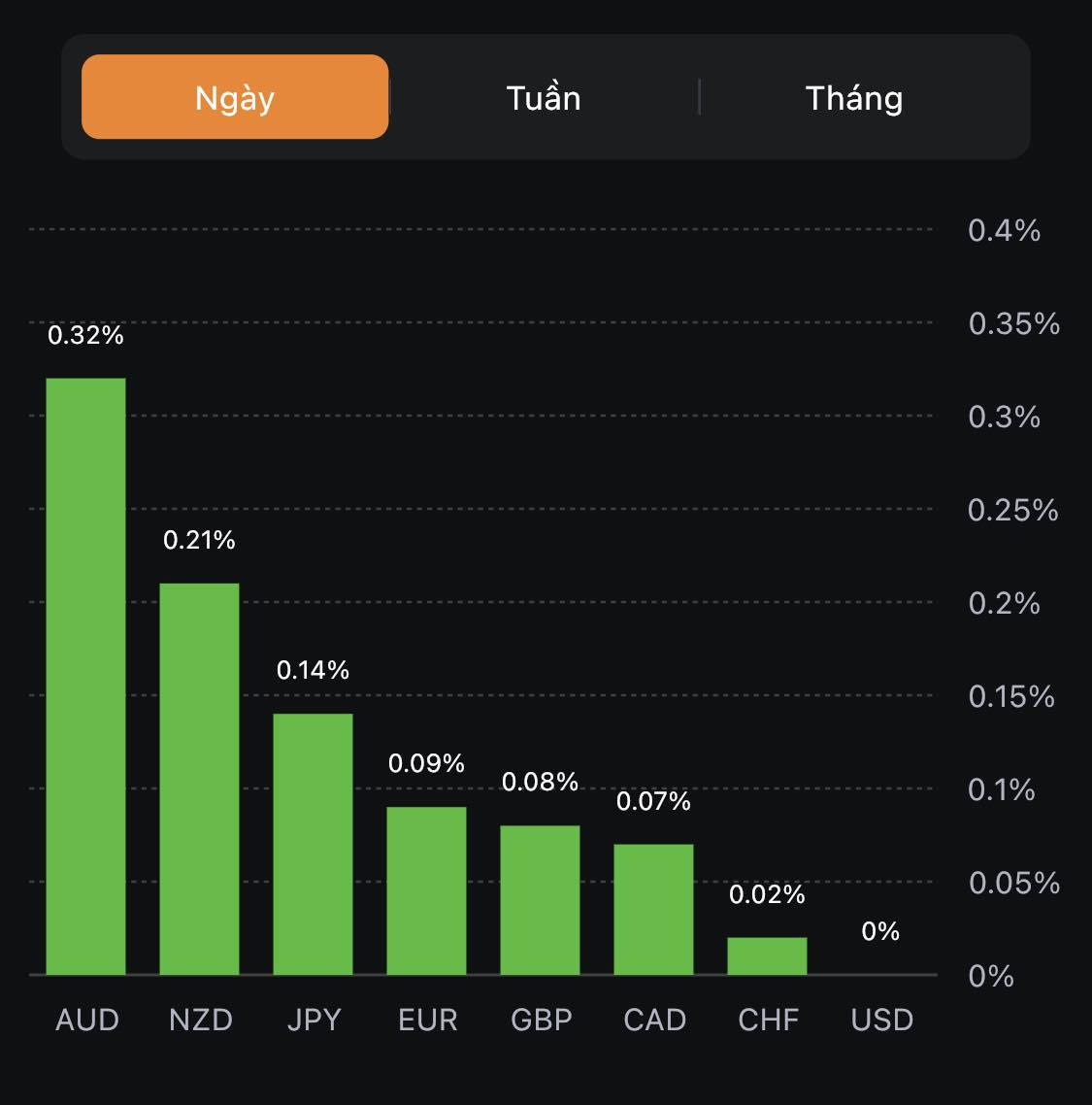Image resolution: width=1092 pixels, height=1105 pixels.
Task: Click the 0.32% value above AUD
Action: tap(86, 336)
